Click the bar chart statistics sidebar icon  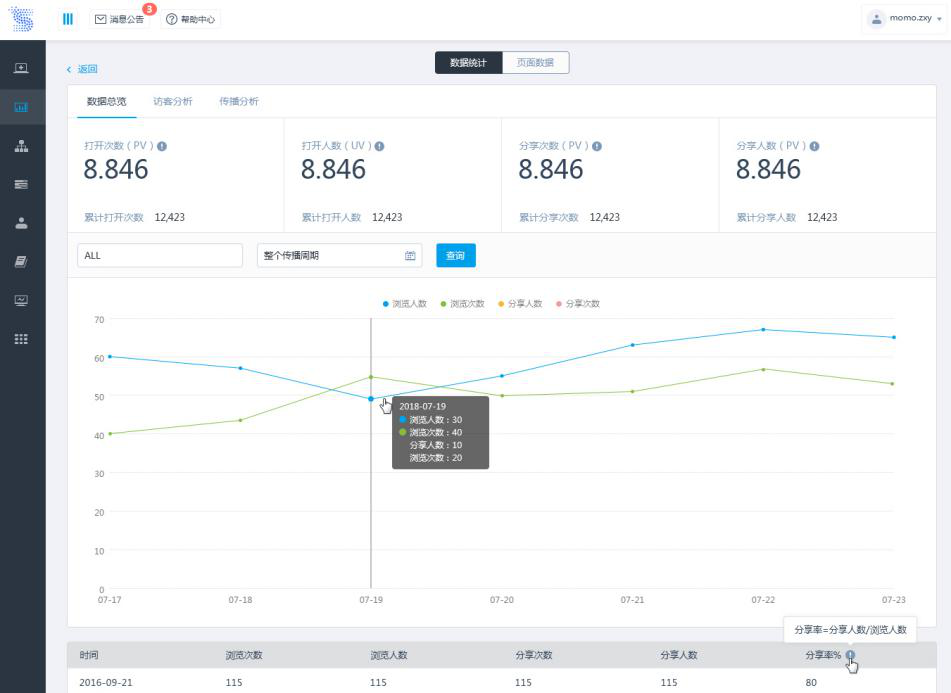pos(21,107)
